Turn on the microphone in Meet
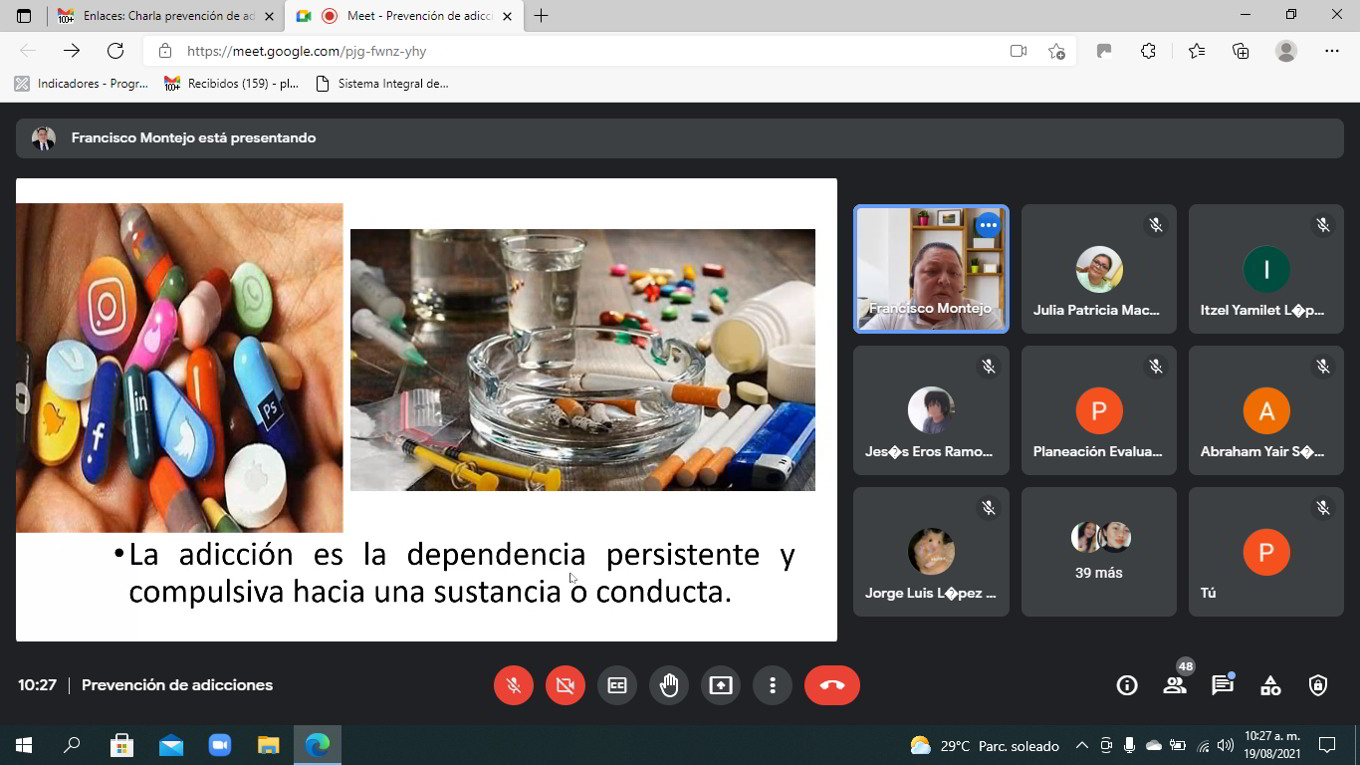This screenshot has width=1360, height=765. pyautogui.click(x=513, y=685)
